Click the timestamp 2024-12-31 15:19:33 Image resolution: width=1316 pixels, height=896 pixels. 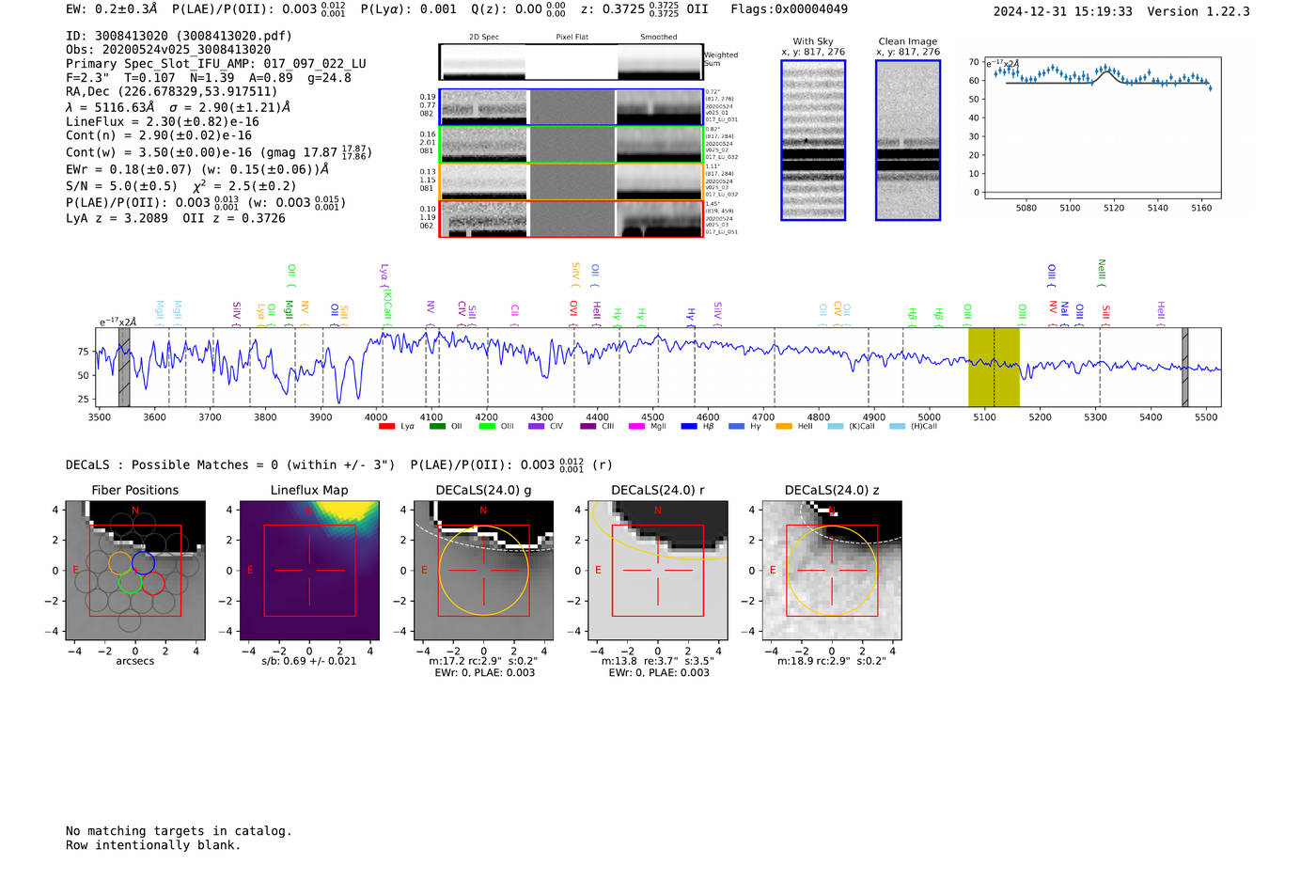(x=1062, y=12)
